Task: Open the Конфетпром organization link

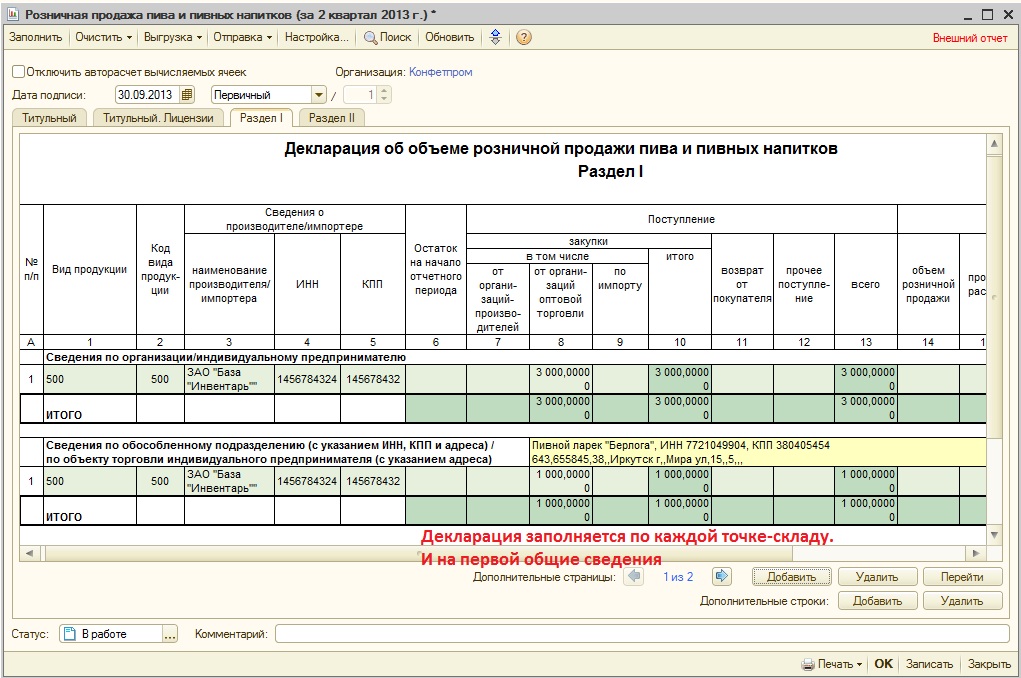Action: click(x=441, y=72)
